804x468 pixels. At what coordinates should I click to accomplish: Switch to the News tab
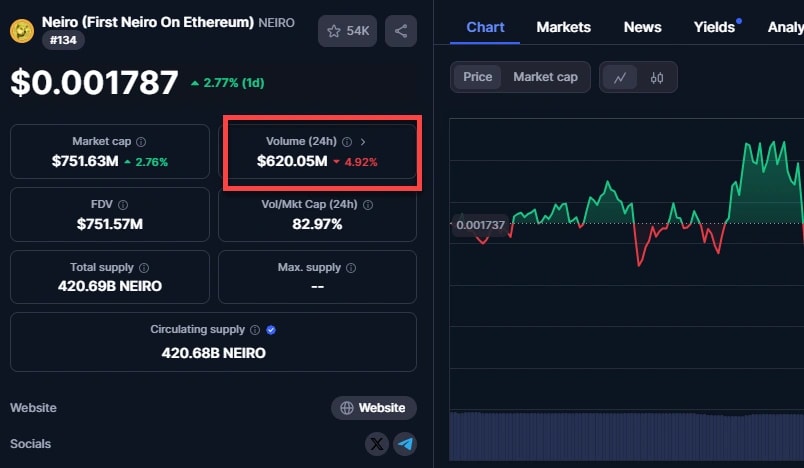(x=642, y=27)
